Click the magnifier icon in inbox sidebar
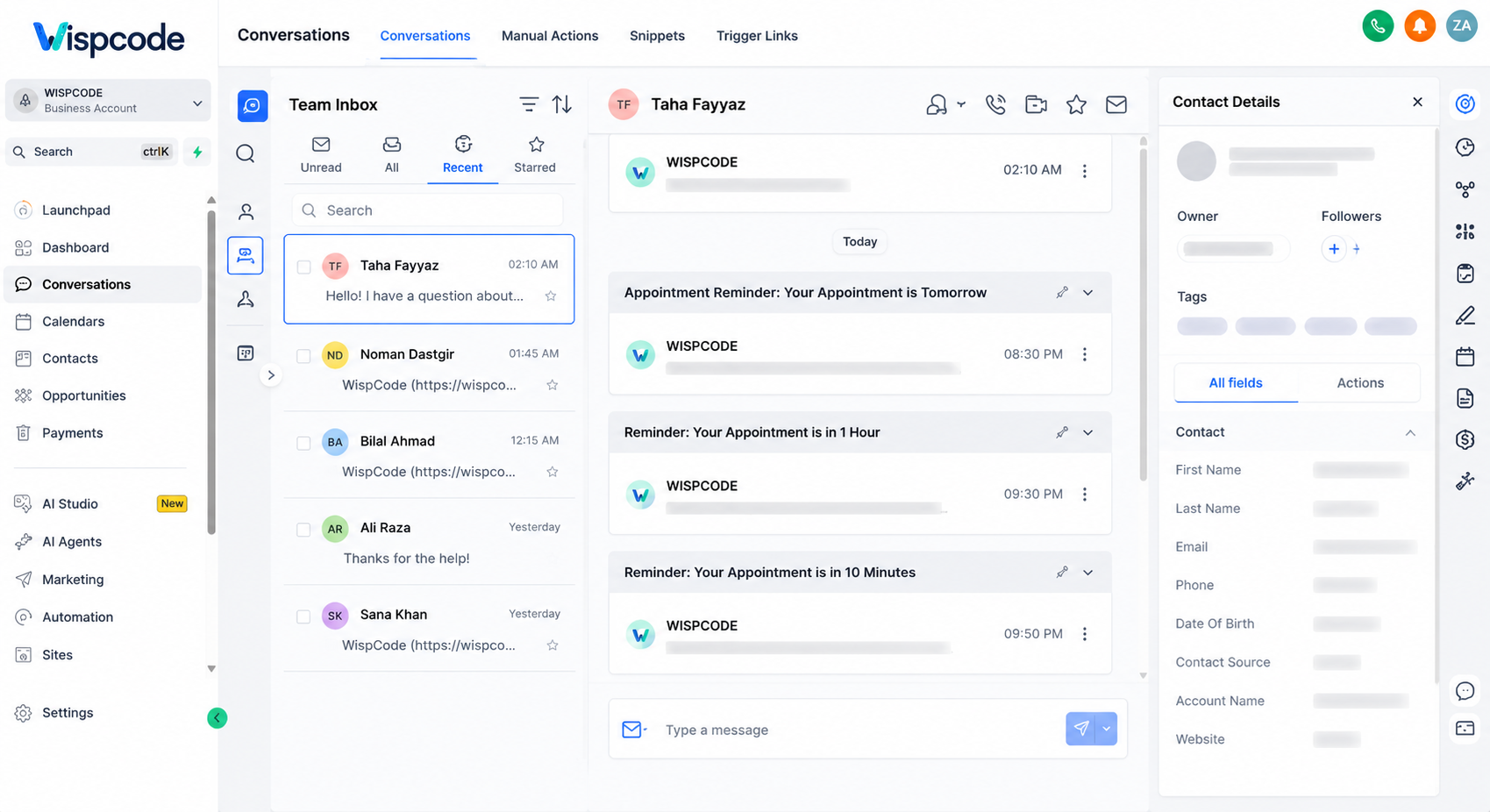1490x812 pixels. point(246,153)
